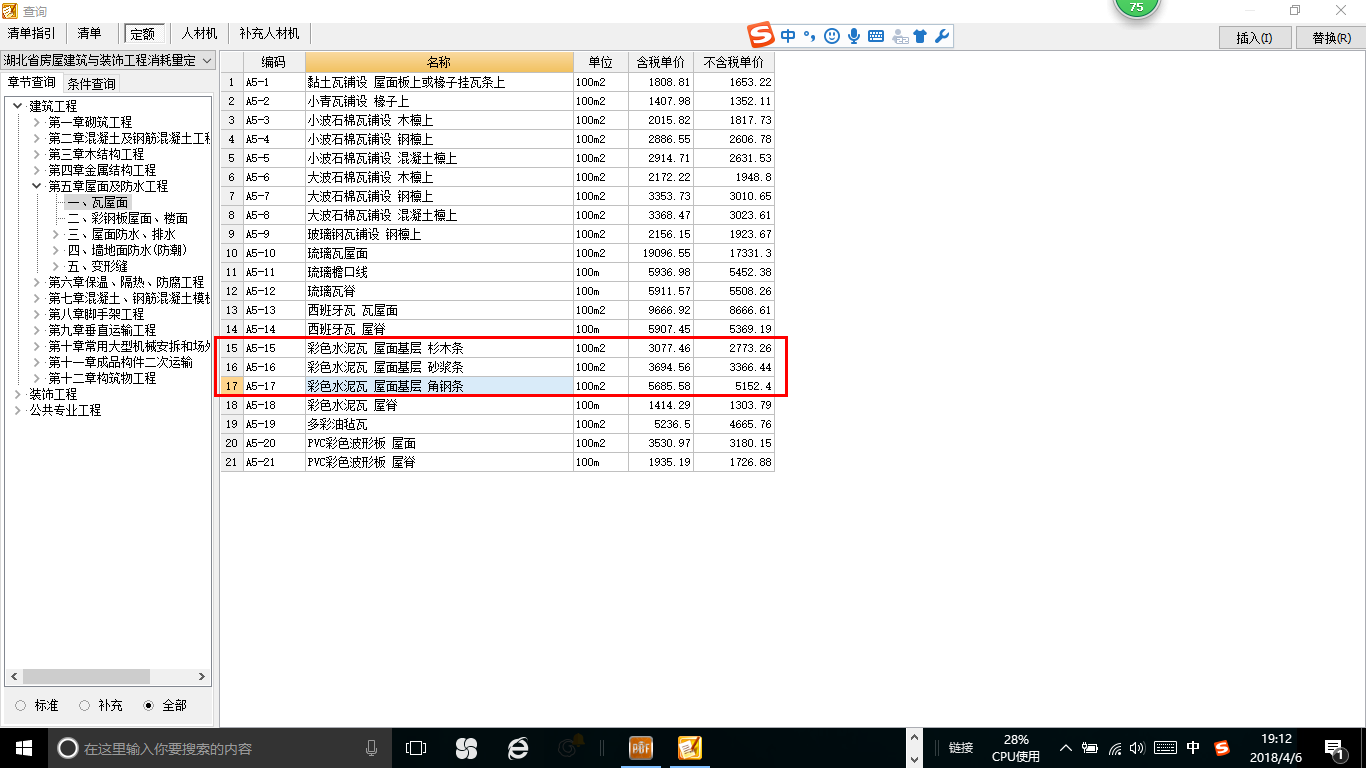Select the 标准 radio button
This screenshot has width=1366, height=768.
click(21, 705)
